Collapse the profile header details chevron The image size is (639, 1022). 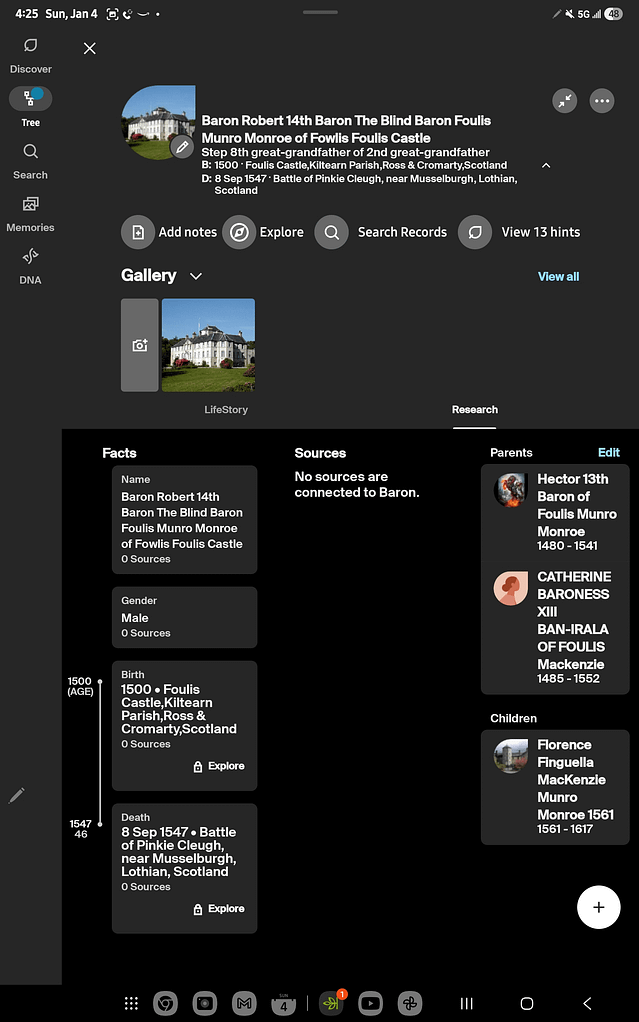click(546, 165)
